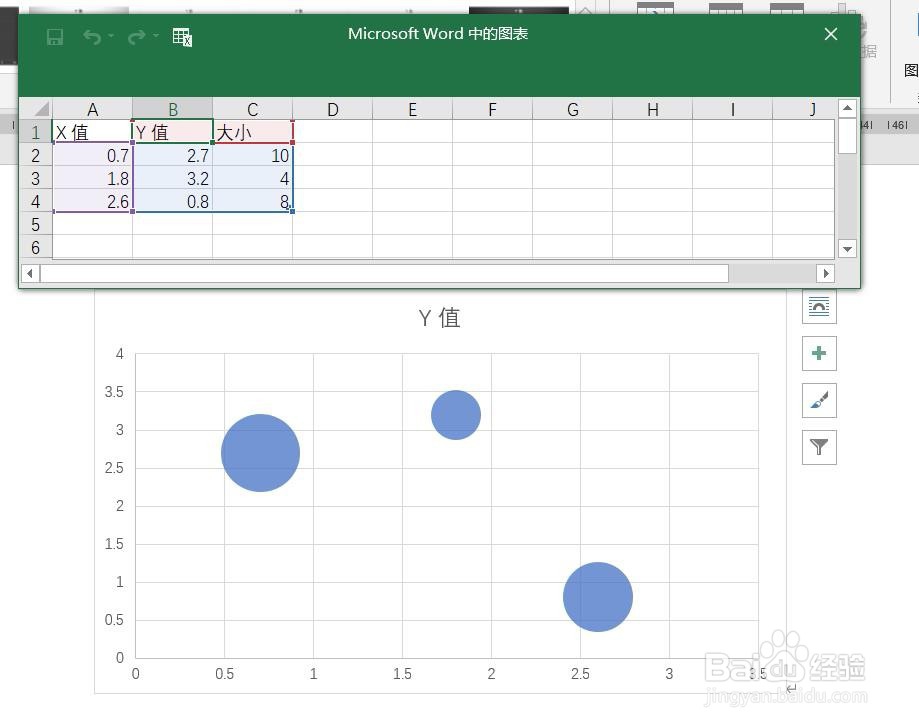Click cell with value 10
Screen dimensions: 919x728
pos(253,155)
